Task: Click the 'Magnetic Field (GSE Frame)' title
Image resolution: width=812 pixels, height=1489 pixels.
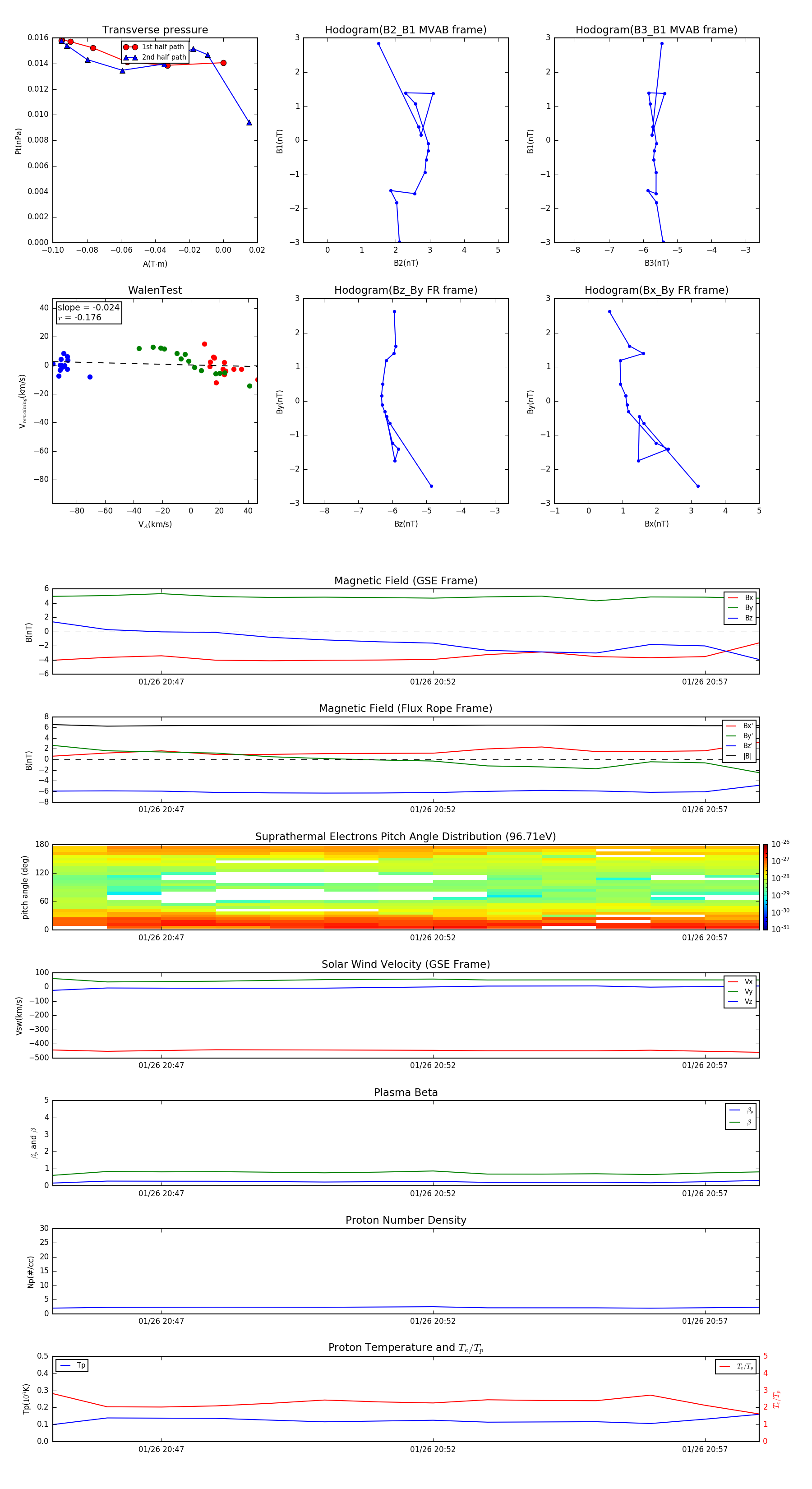Action: 406,581
